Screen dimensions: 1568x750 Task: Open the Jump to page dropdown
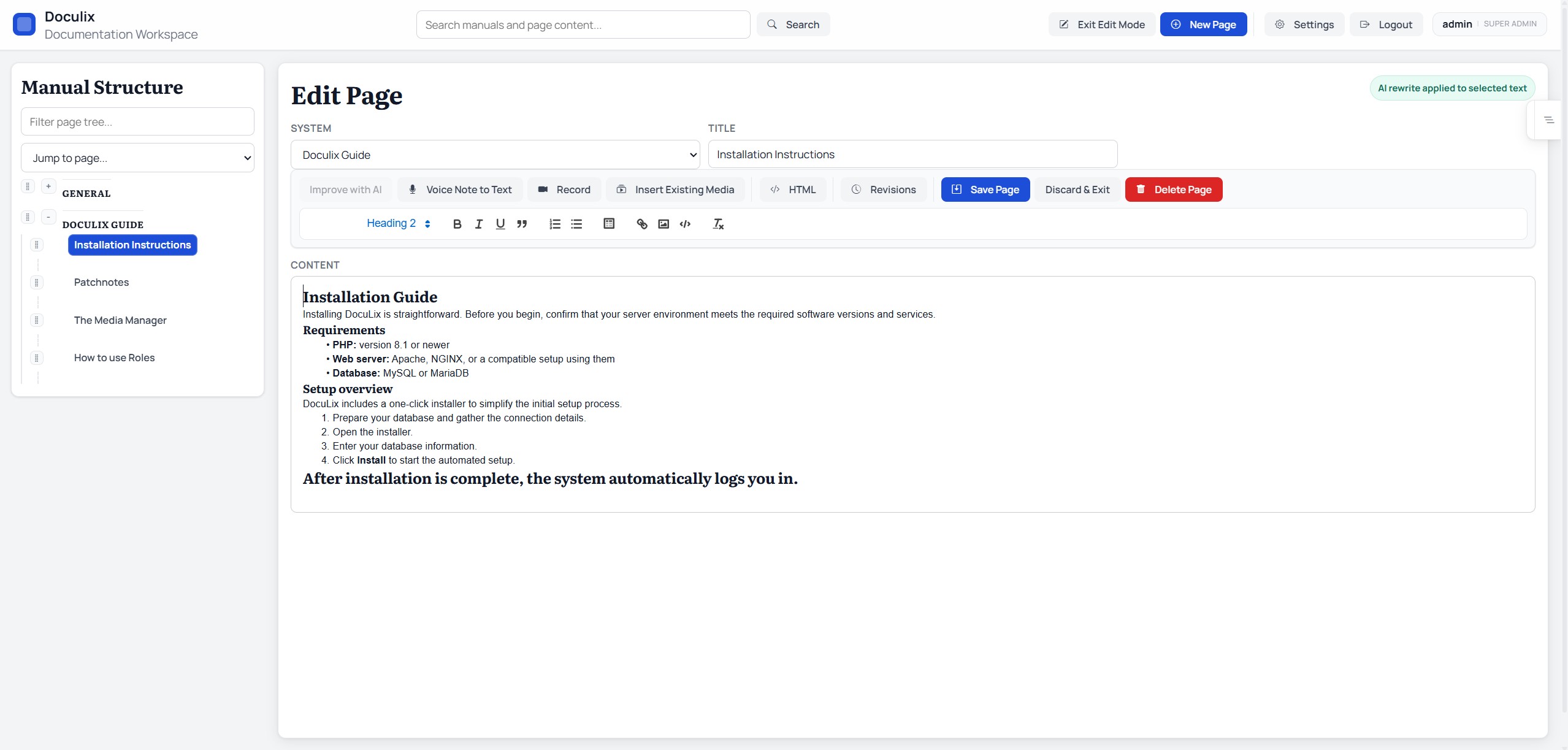[137, 158]
